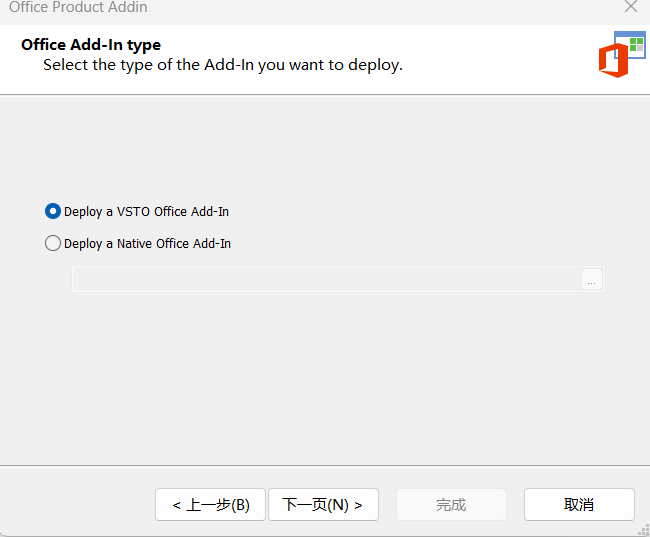Cancel the wizard with 取消 button
The image size is (650, 537).
coord(579,505)
